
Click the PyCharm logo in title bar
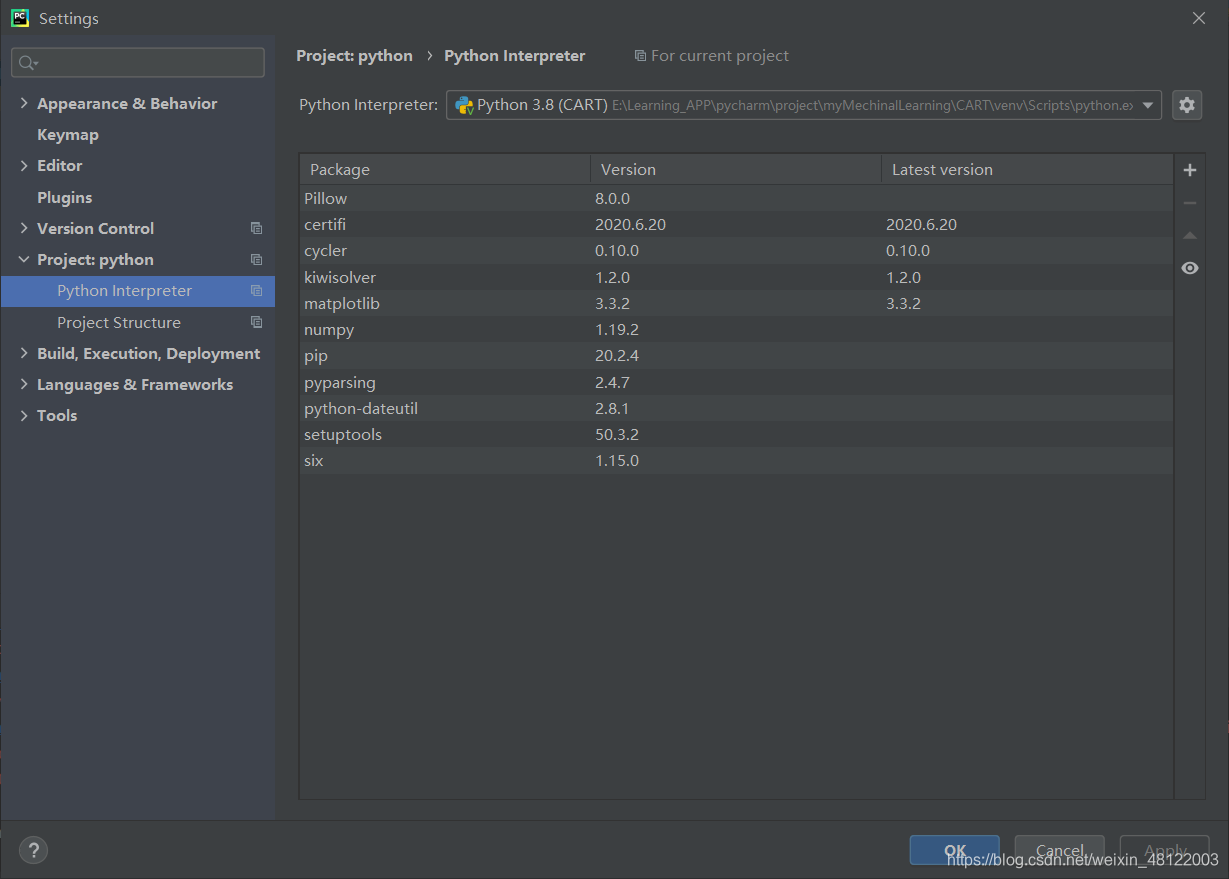point(20,18)
